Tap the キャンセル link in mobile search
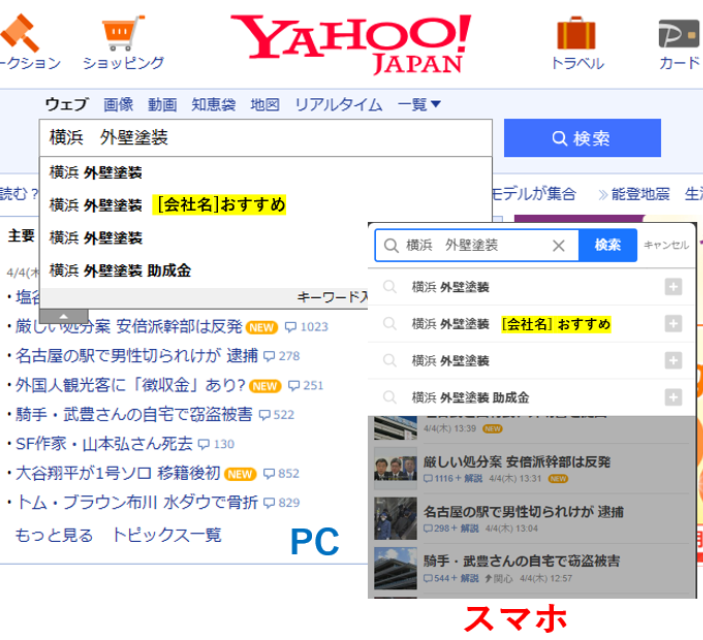The image size is (703, 640). click(x=666, y=245)
